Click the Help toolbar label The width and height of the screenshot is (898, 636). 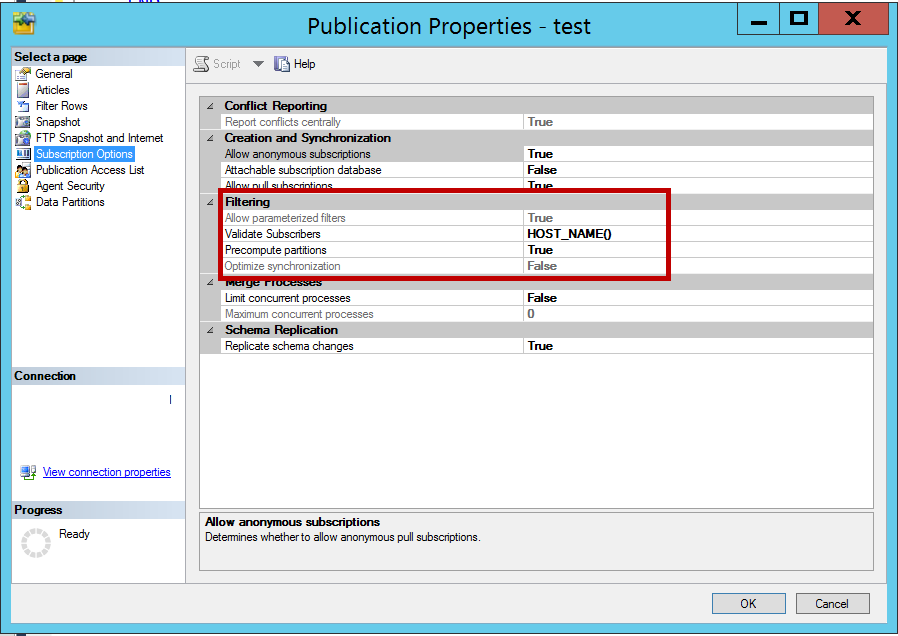coord(304,64)
